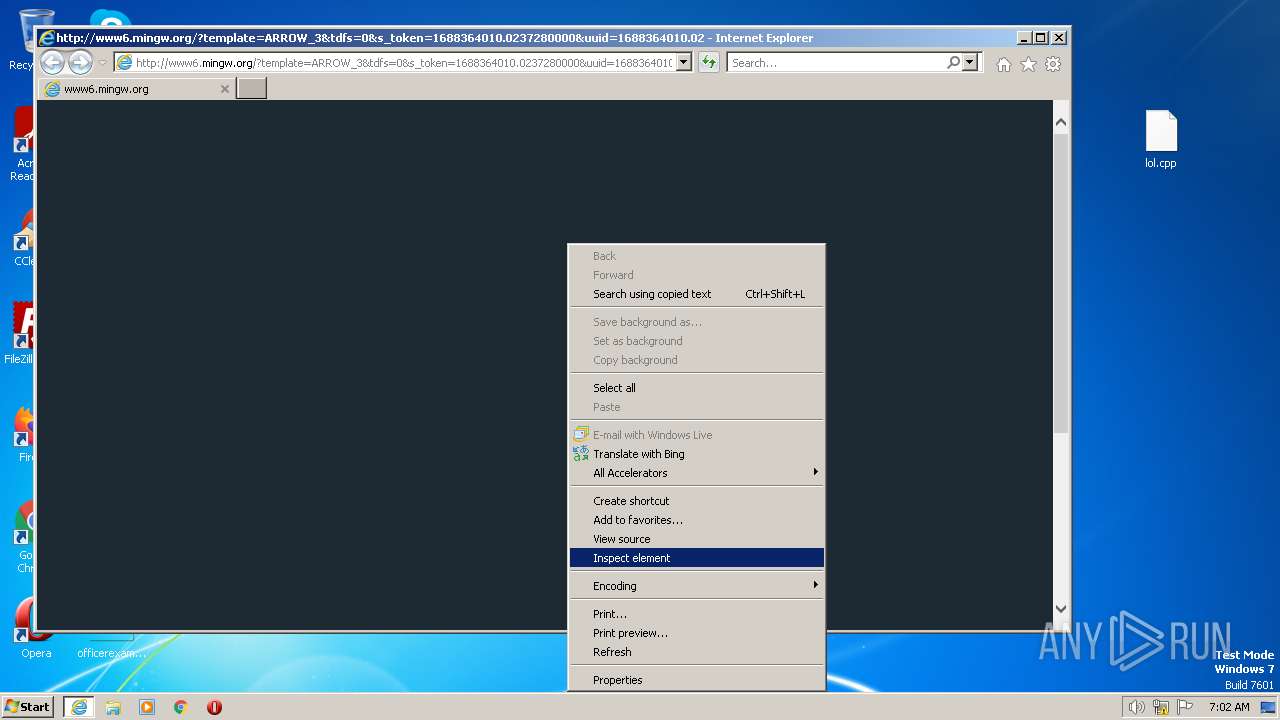Open Internet Explorer from the taskbar
Viewport: 1280px width, 720px height.
[x=79, y=707]
